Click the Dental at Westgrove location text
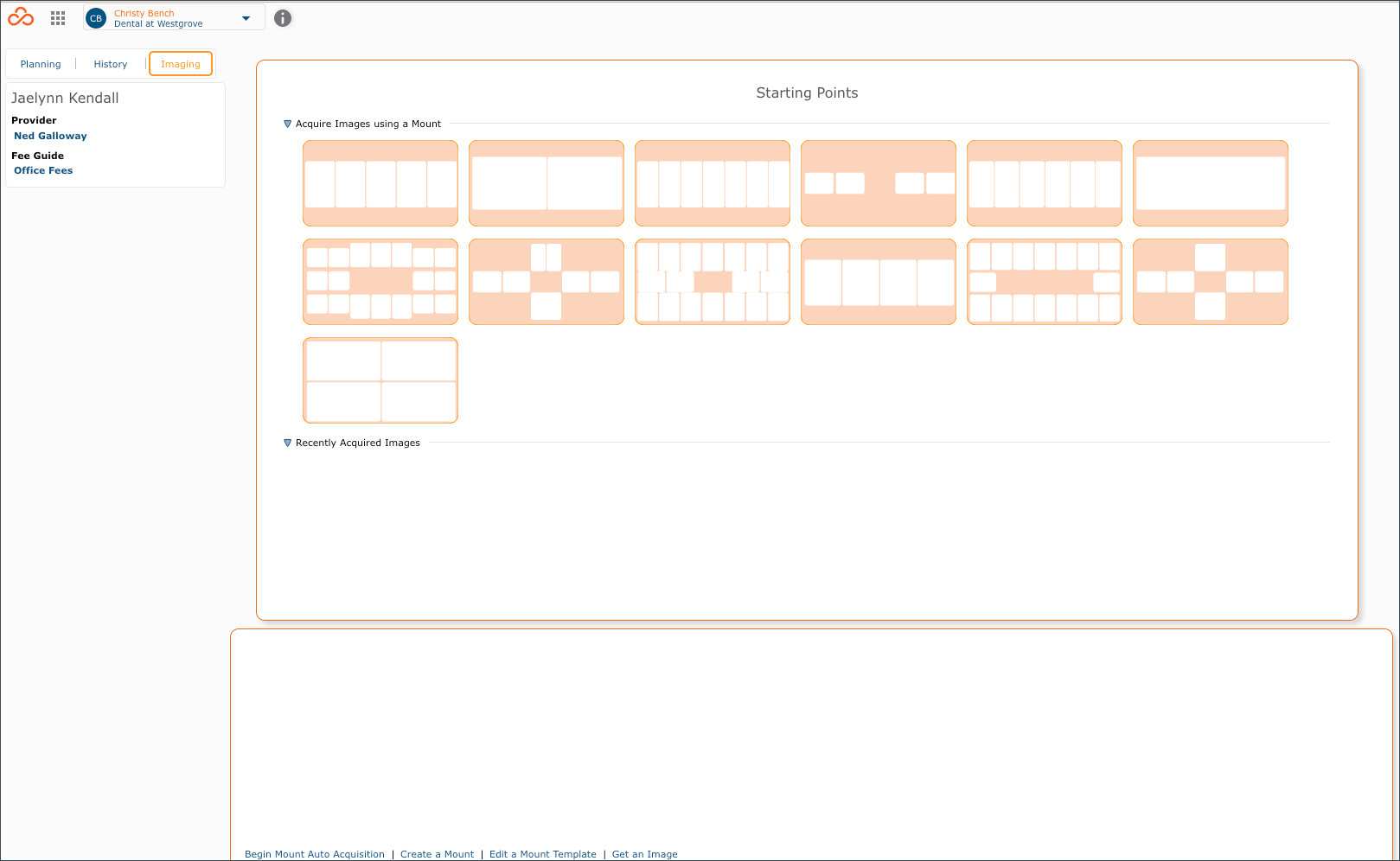The height and width of the screenshot is (861, 1400). click(158, 23)
